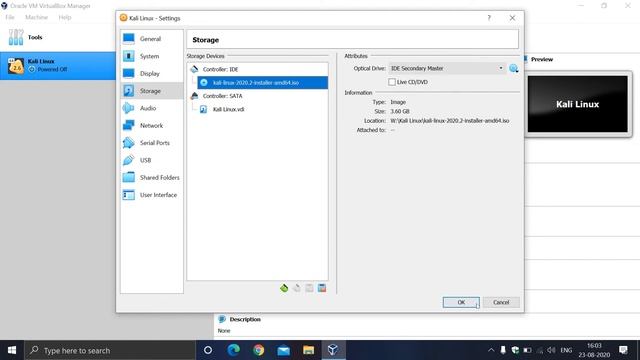Open the USB settings category
Image resolution: width=640 pixels, height=360 pixels.
(x=151, y=160)
